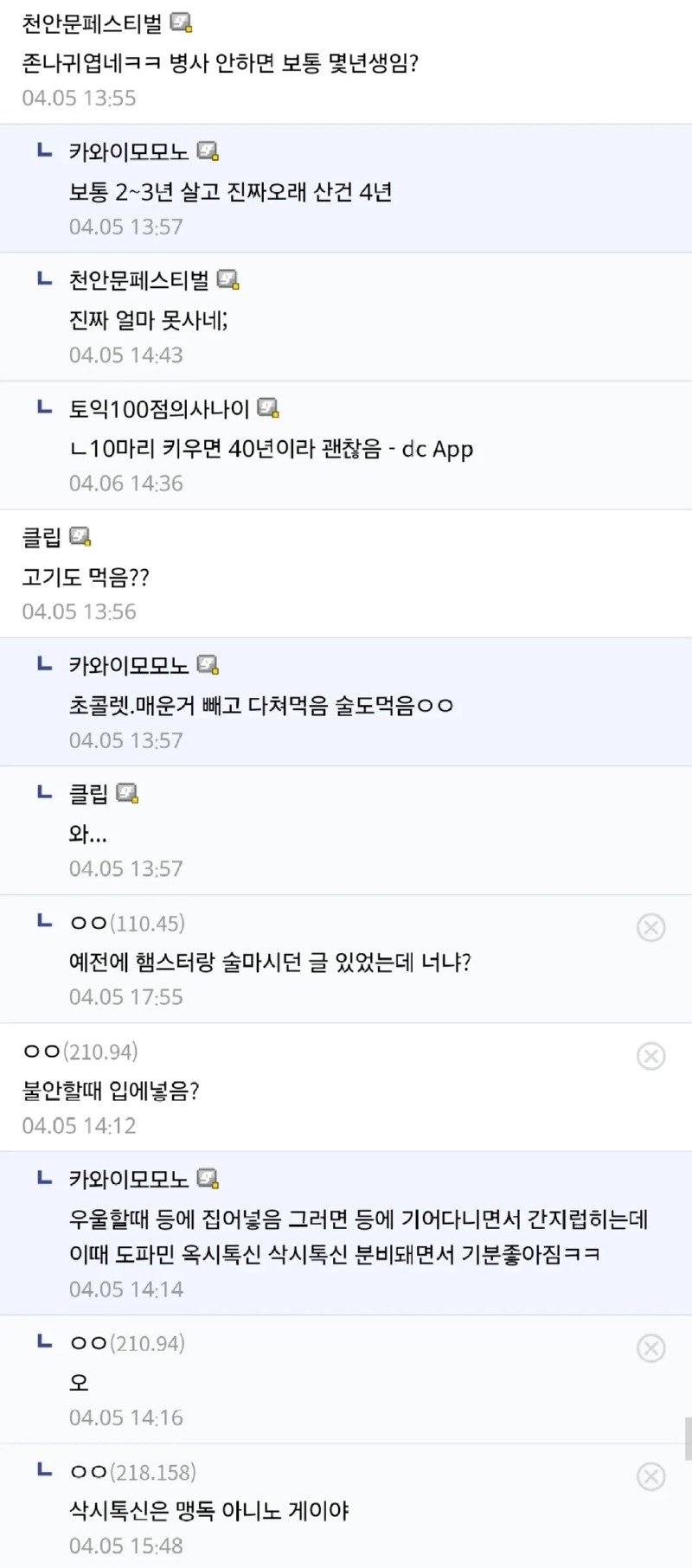The image size is (692, 1568).
Task: Click the gallog icon beside 클립
Action: [x=80, y=537]
